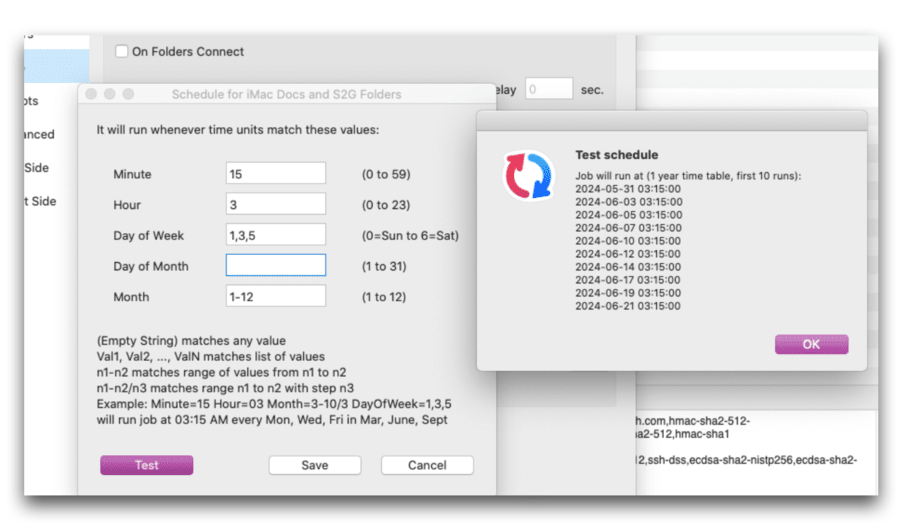Click 'a2-512,hmac-sha1' line in background
900x532 pixels.
(x=682, y=434)
